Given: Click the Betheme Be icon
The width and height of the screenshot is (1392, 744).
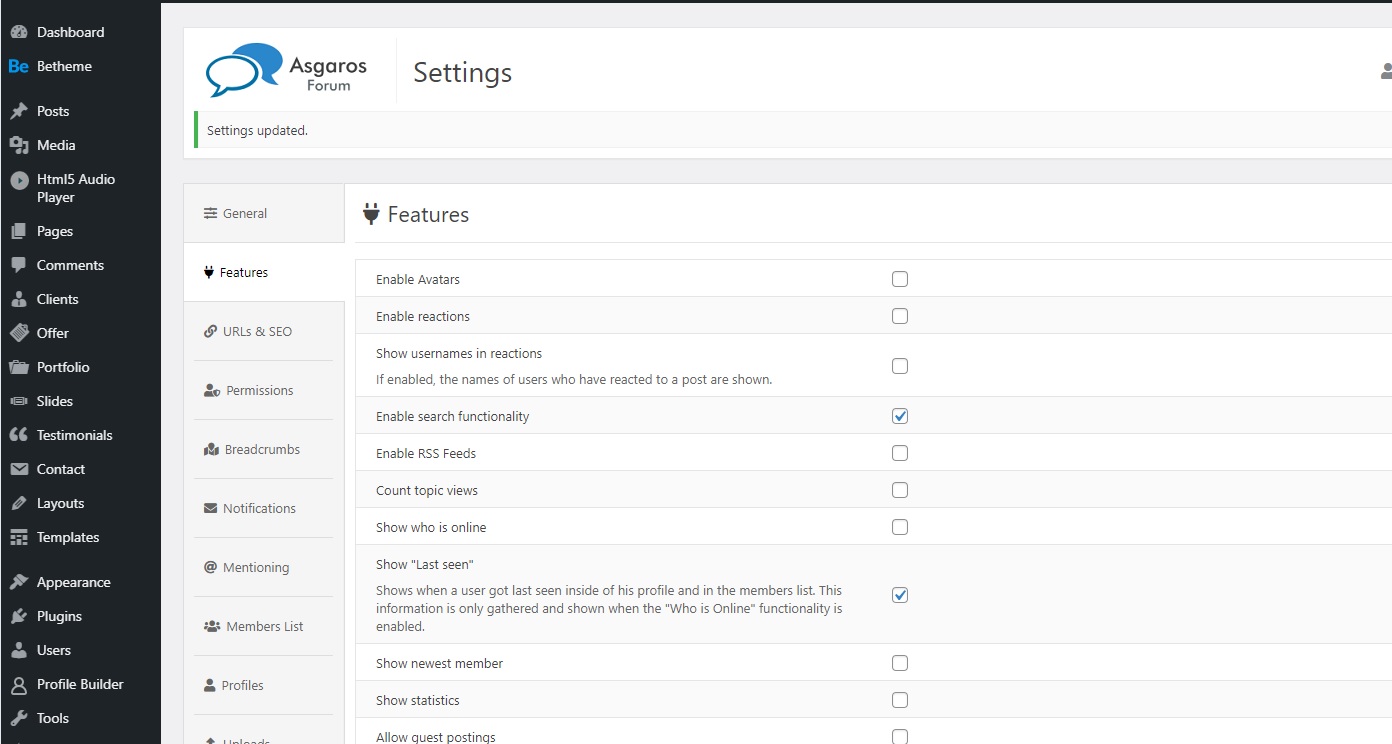Looking at the screenshot, I should pos(19,66).
